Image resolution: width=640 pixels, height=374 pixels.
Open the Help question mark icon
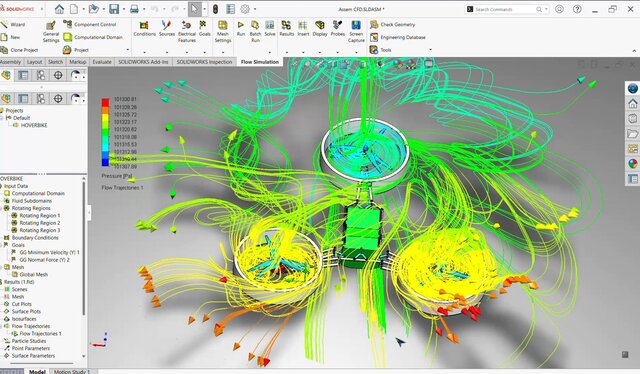click(x=577, y=9)
